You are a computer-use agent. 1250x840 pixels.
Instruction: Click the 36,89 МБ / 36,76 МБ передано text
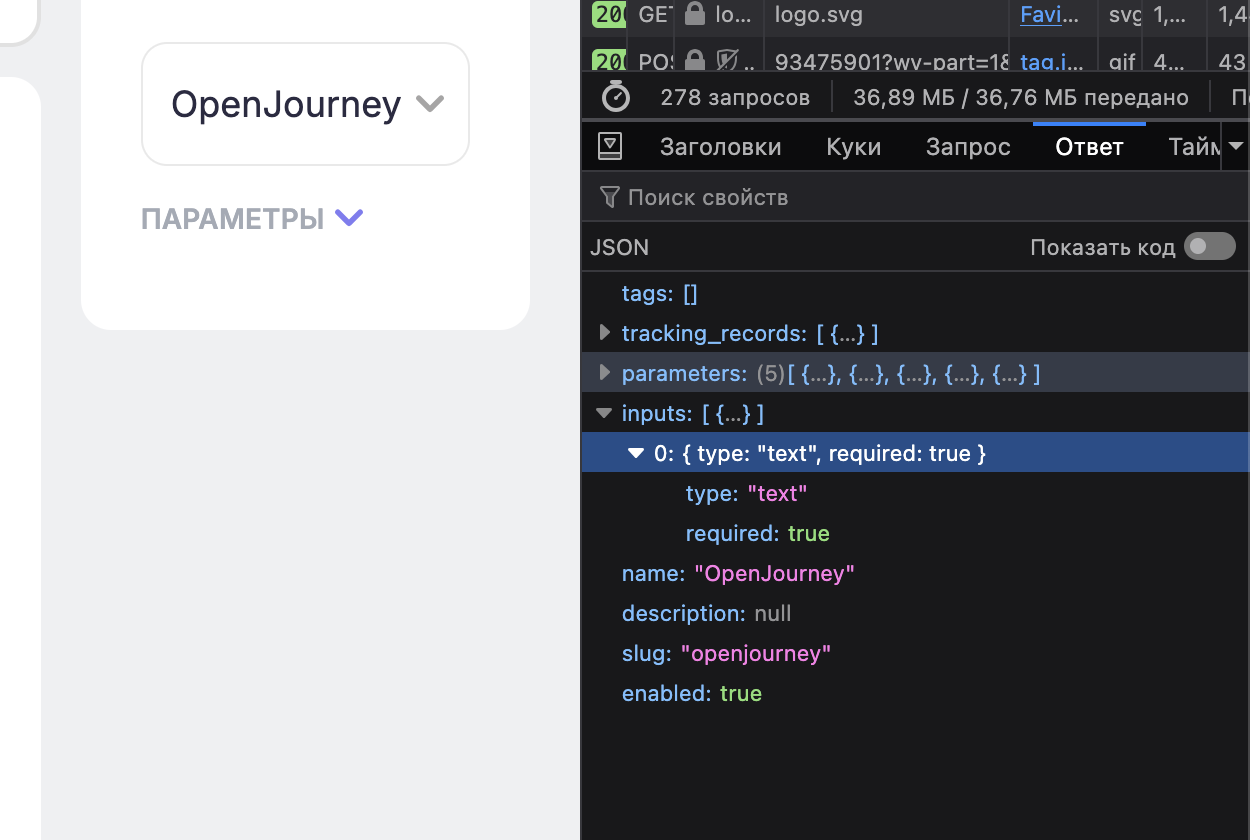1021,97
